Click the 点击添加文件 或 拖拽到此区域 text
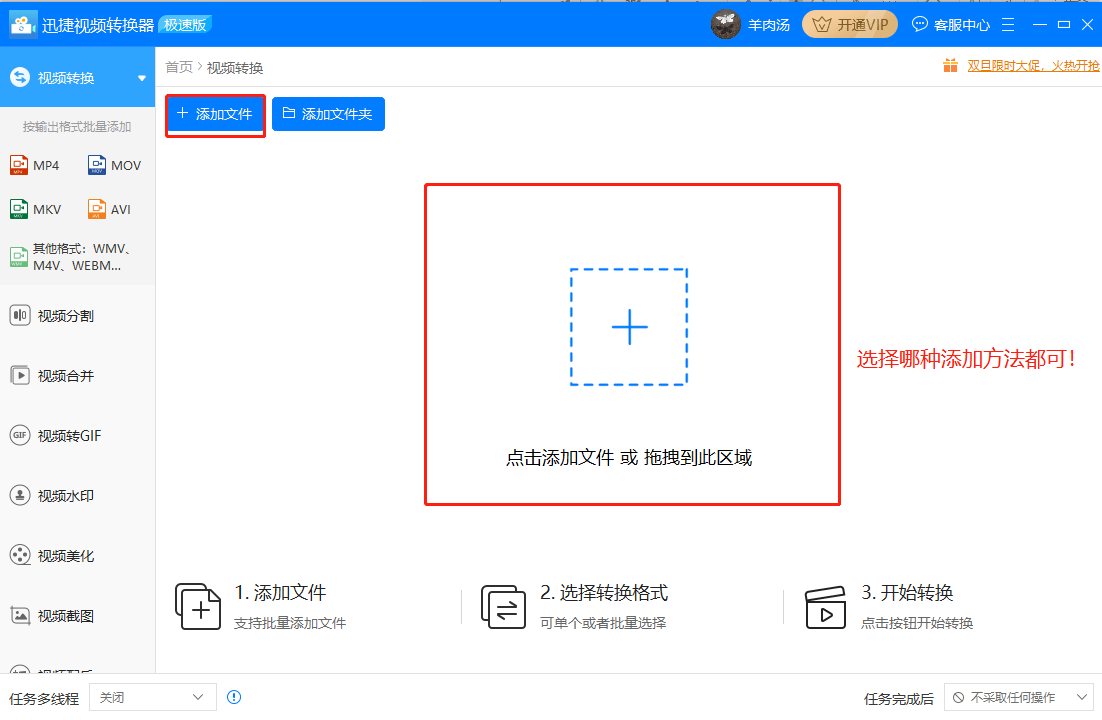This screenshot has width=1102, height=720. 629,458
